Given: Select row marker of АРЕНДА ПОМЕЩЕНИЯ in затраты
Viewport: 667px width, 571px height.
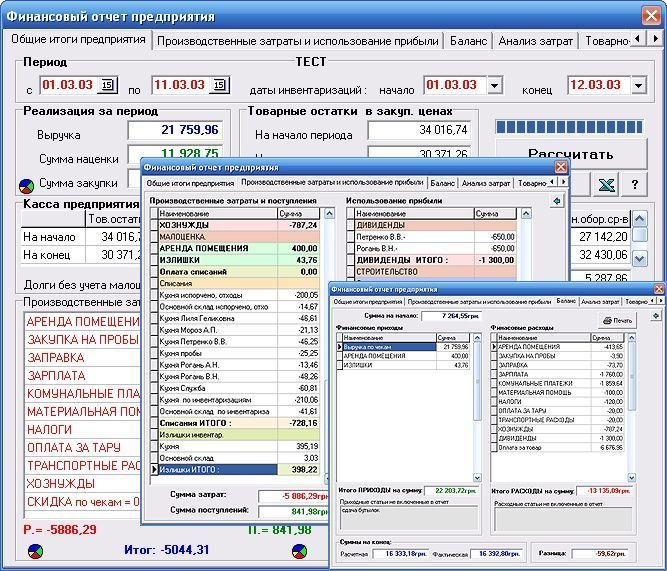Looking at the screenshot, I should 154,248.
